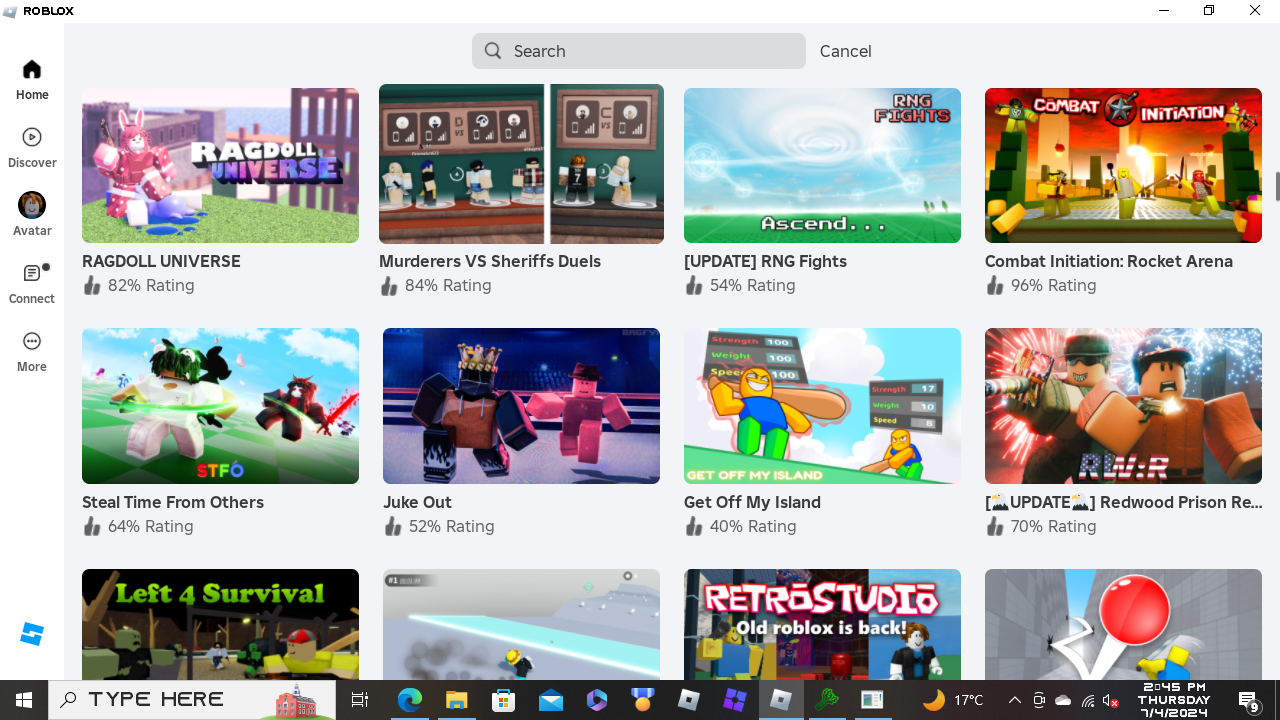Click the RAGDOLL UNIVERSE title text
Image resolution: width=1280 pixels, height=720 pixels.
tap(161, 261)
